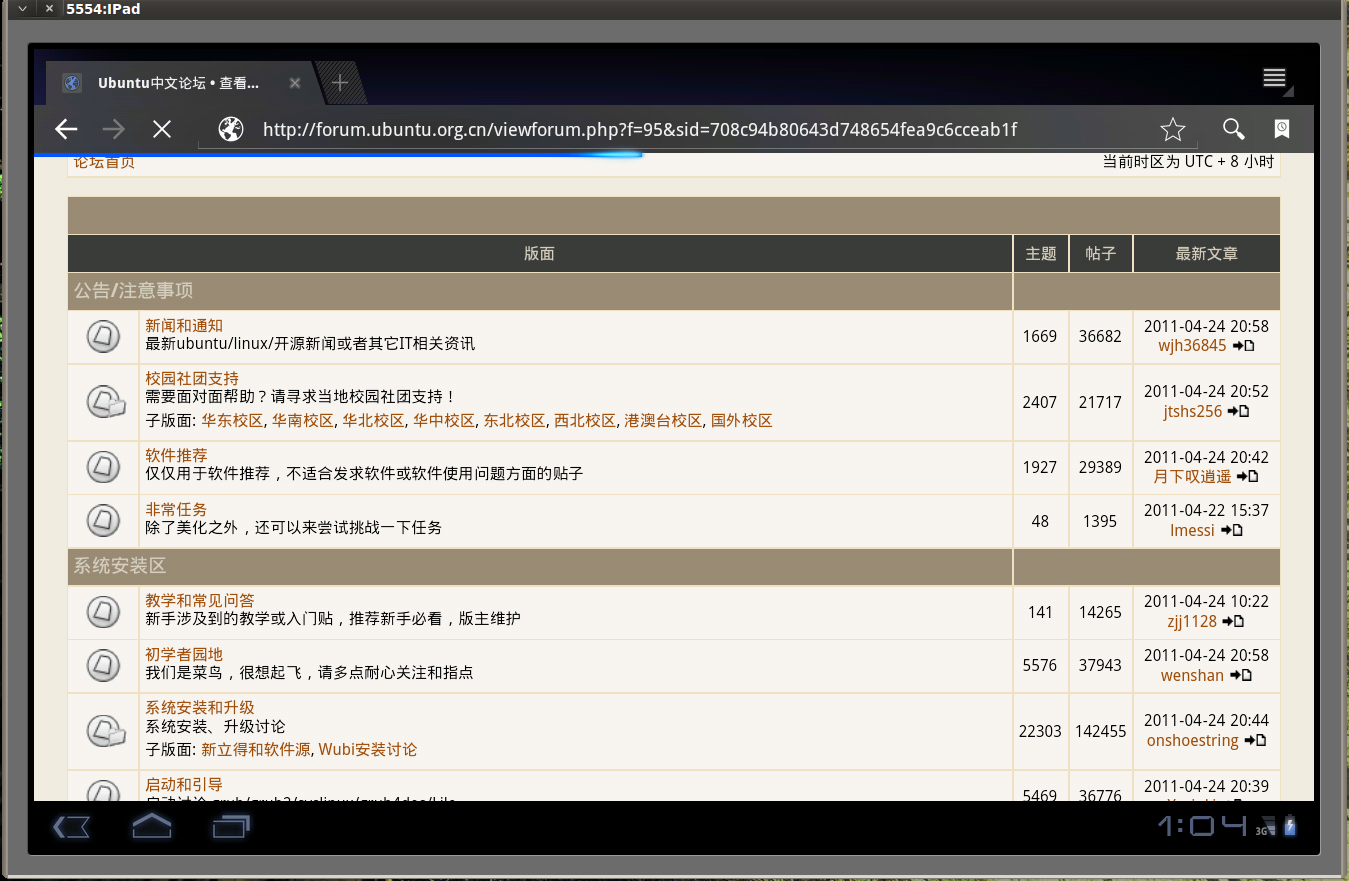Screen dimensions: 1349x881
Task: Click forum status icon for 校园社团支持
Action: click(x=105, y=402)
